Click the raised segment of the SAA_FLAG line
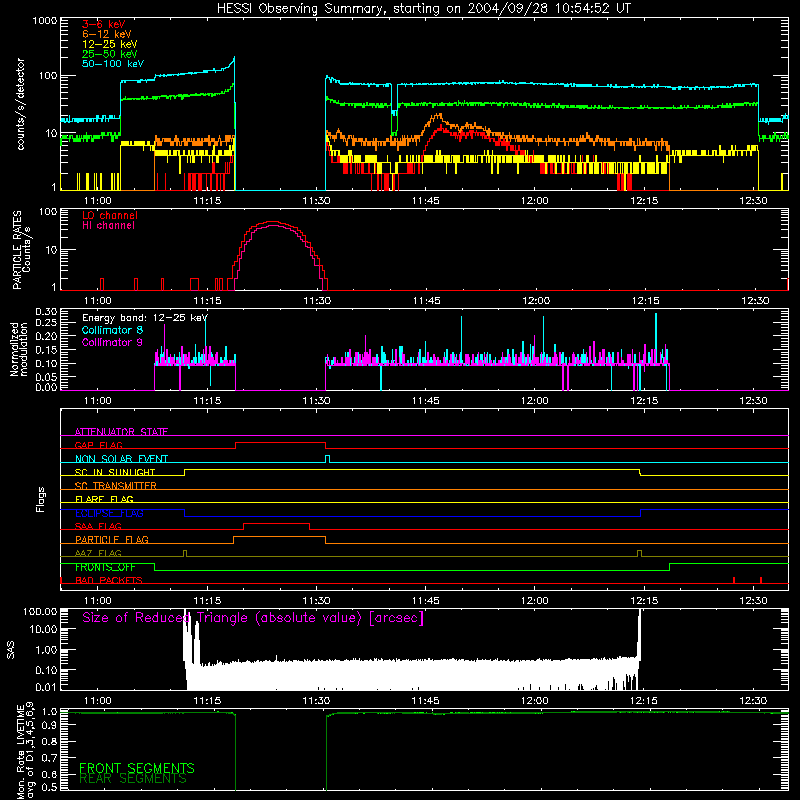800x800 pixels. (277, 523)
